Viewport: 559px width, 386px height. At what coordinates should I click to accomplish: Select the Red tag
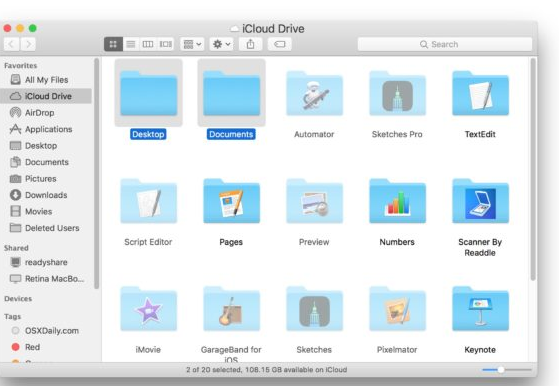[x=46, y=347]
